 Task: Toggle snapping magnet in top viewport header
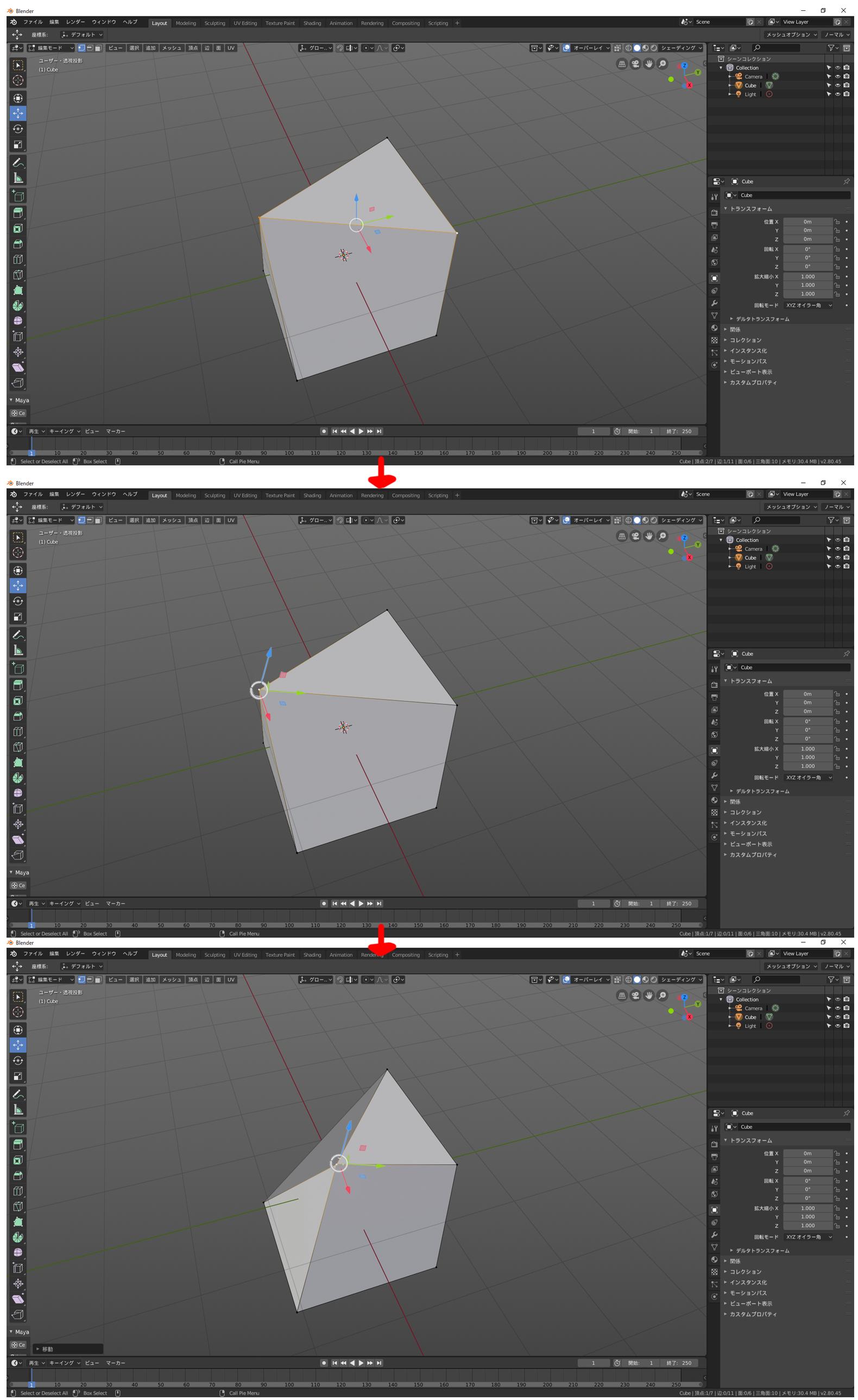coord(339,48)
